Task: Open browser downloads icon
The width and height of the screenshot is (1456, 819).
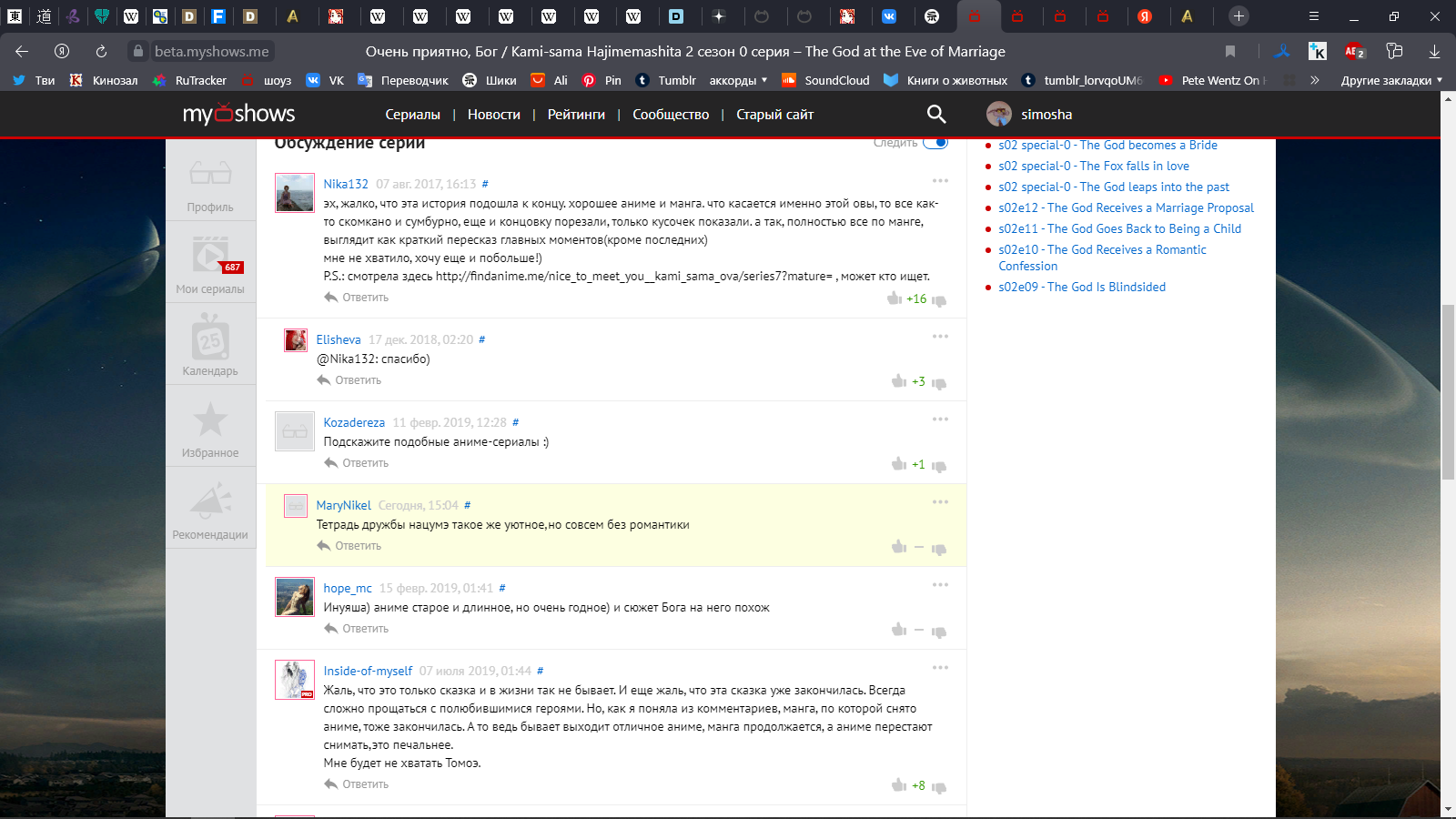Action: coord(1434,51)
